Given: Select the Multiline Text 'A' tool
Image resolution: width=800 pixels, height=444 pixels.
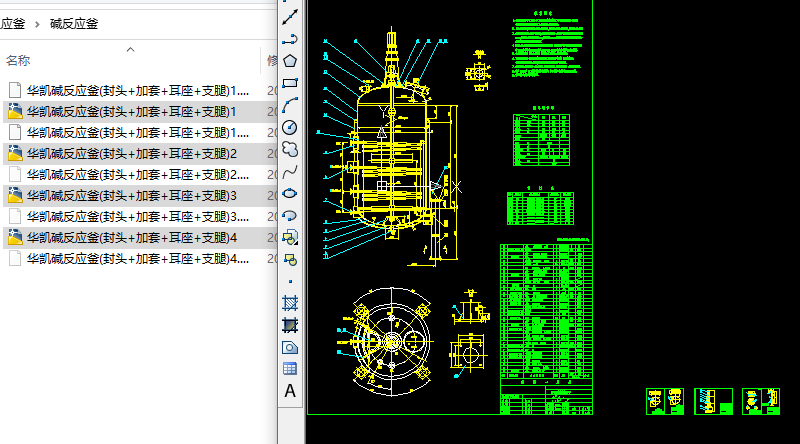Looking at the screenshot, I should coord(290,391).
